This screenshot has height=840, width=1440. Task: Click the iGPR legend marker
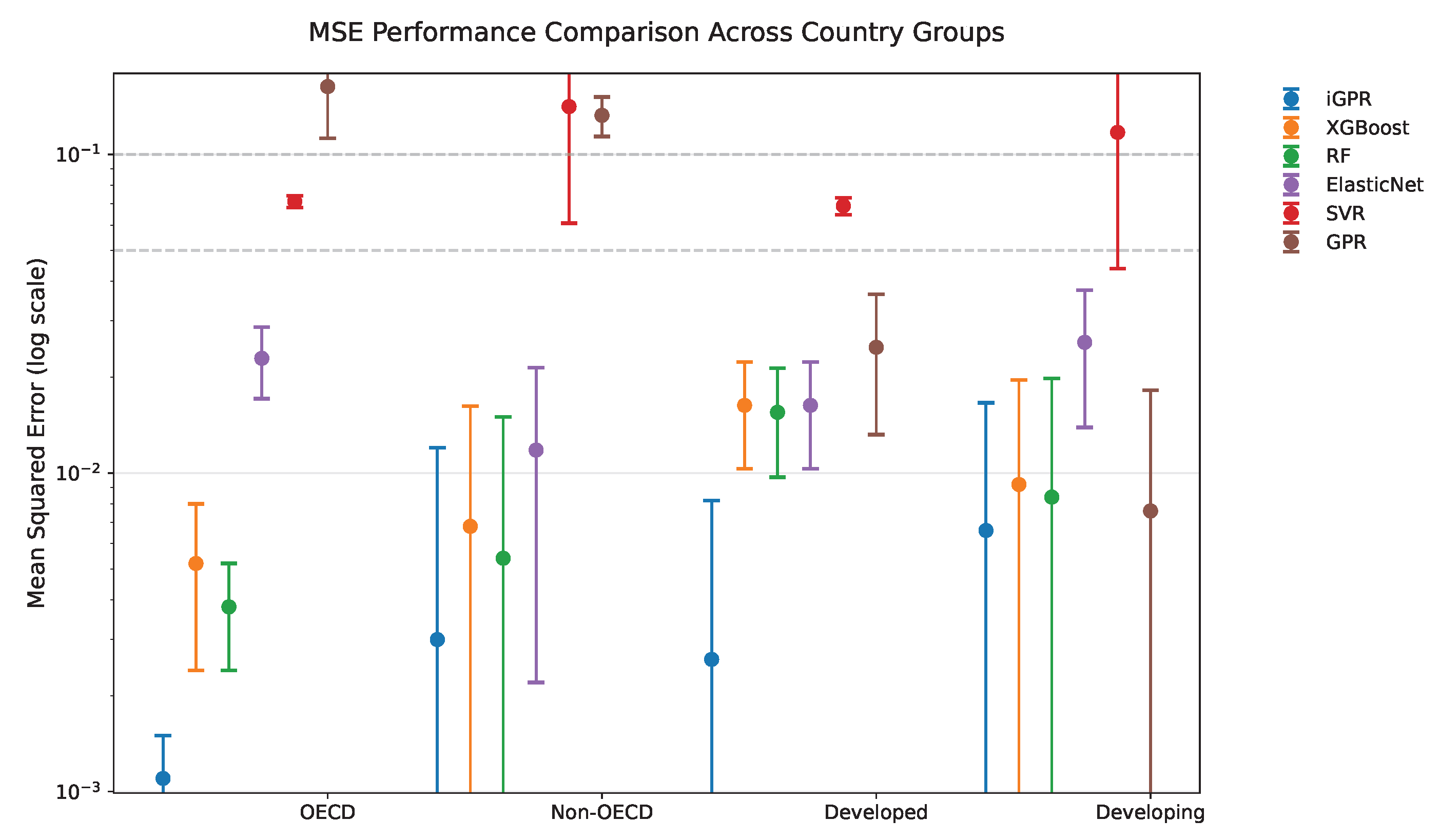(1291, 99)
